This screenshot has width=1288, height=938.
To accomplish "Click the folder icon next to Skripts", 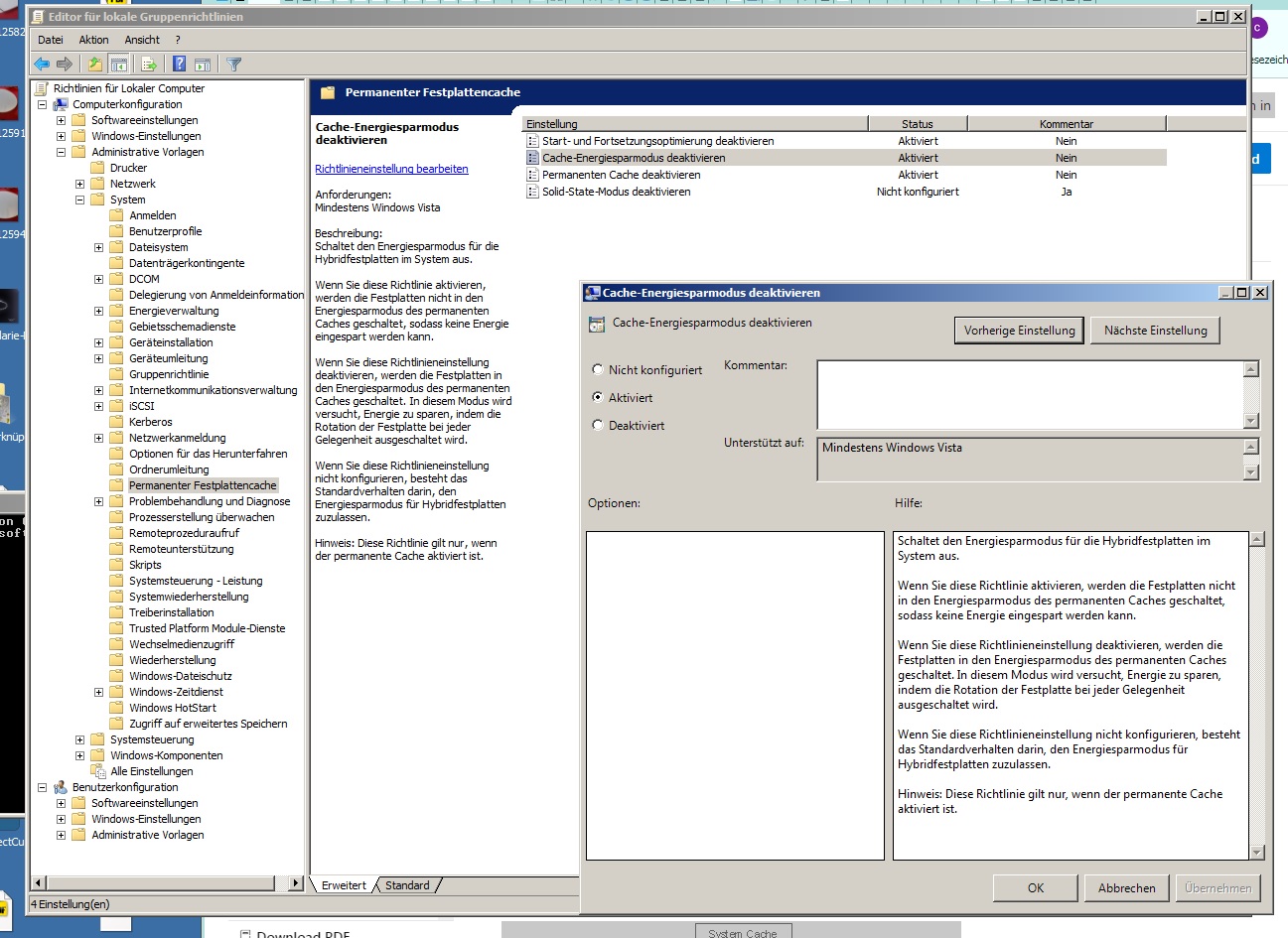I will coord(116,565).
